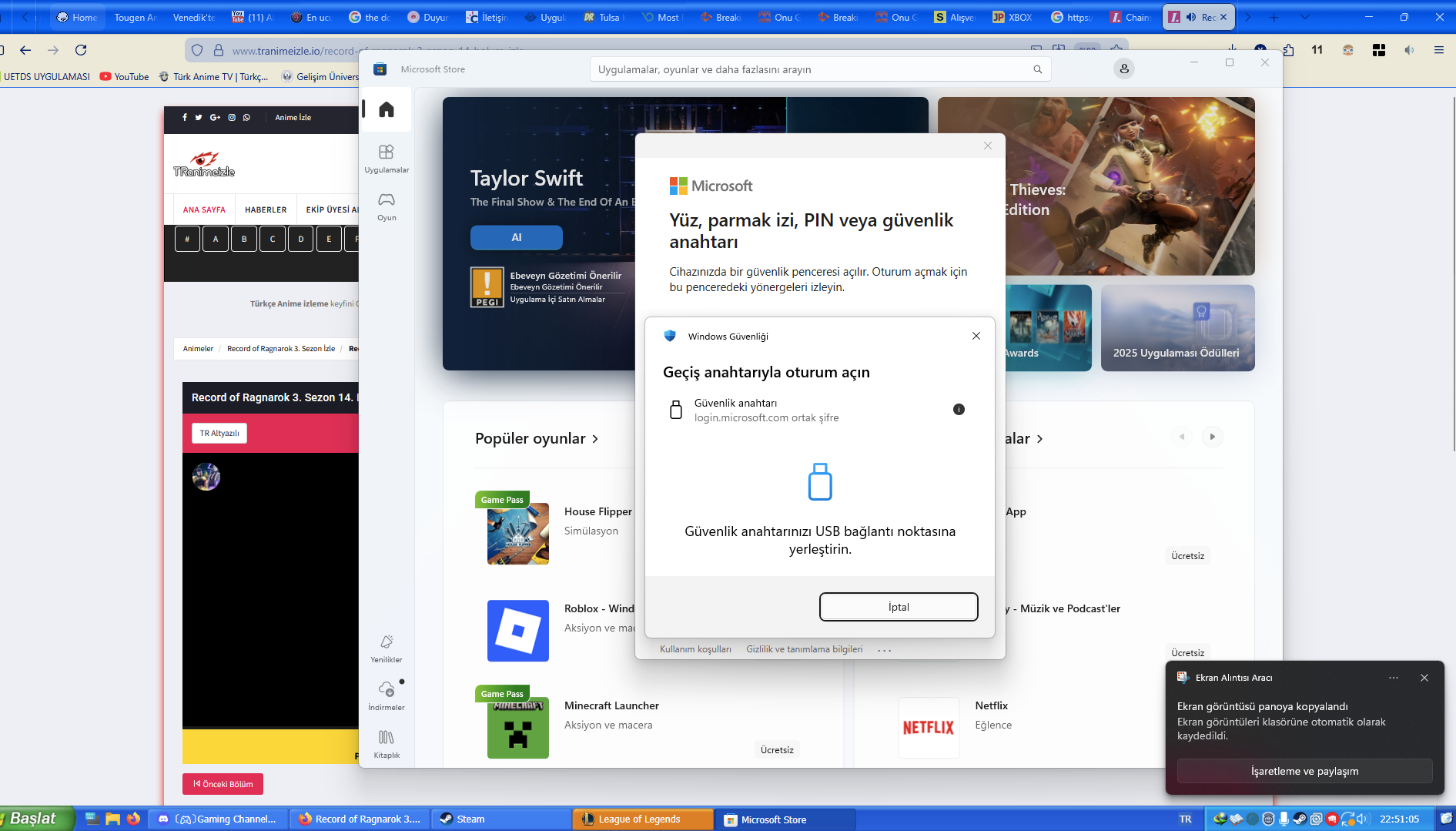Switch to the Tulsa browser tab
The image size is (1456, 831).
603,17
